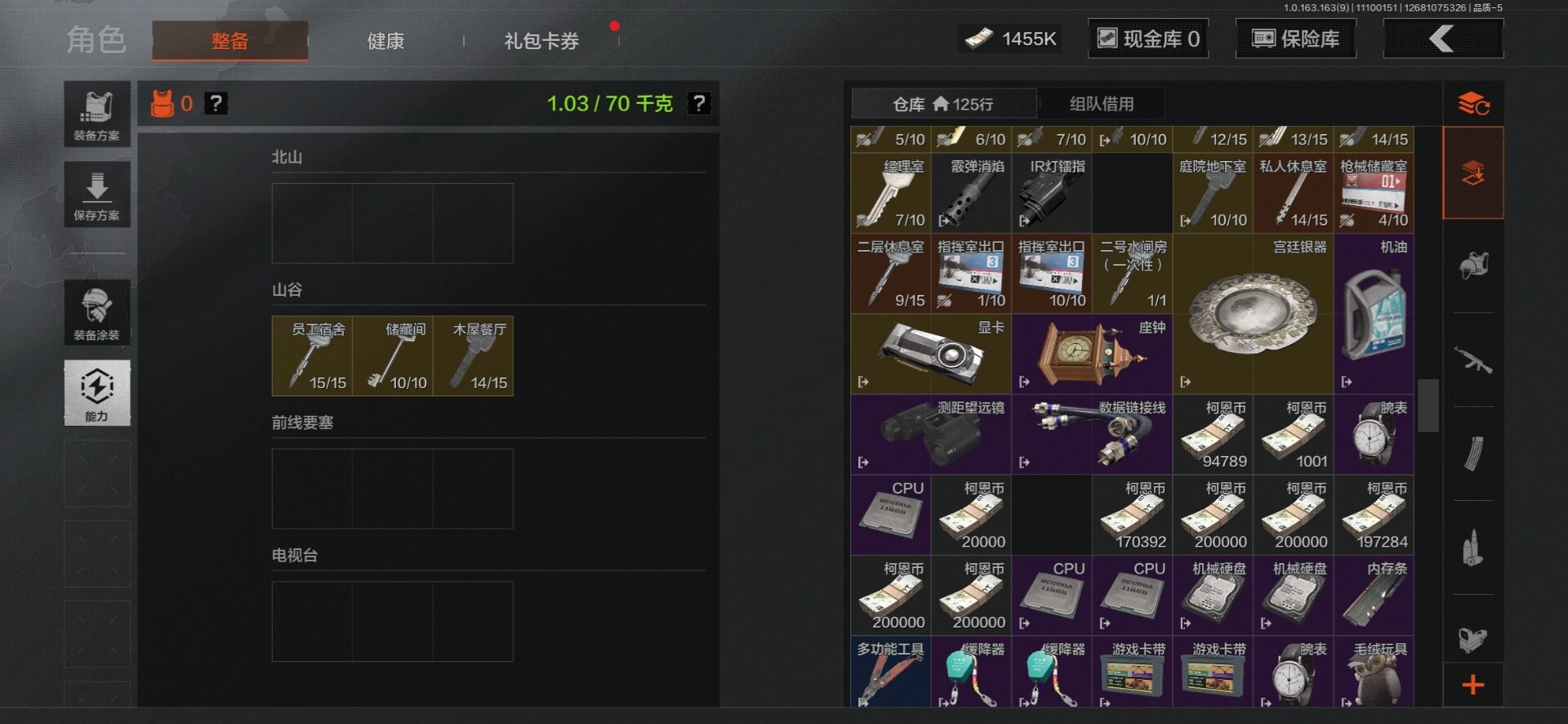Click the auto-sort warehouse icon
Viewport: 1568px width, 724px height.
[1473, 104]
